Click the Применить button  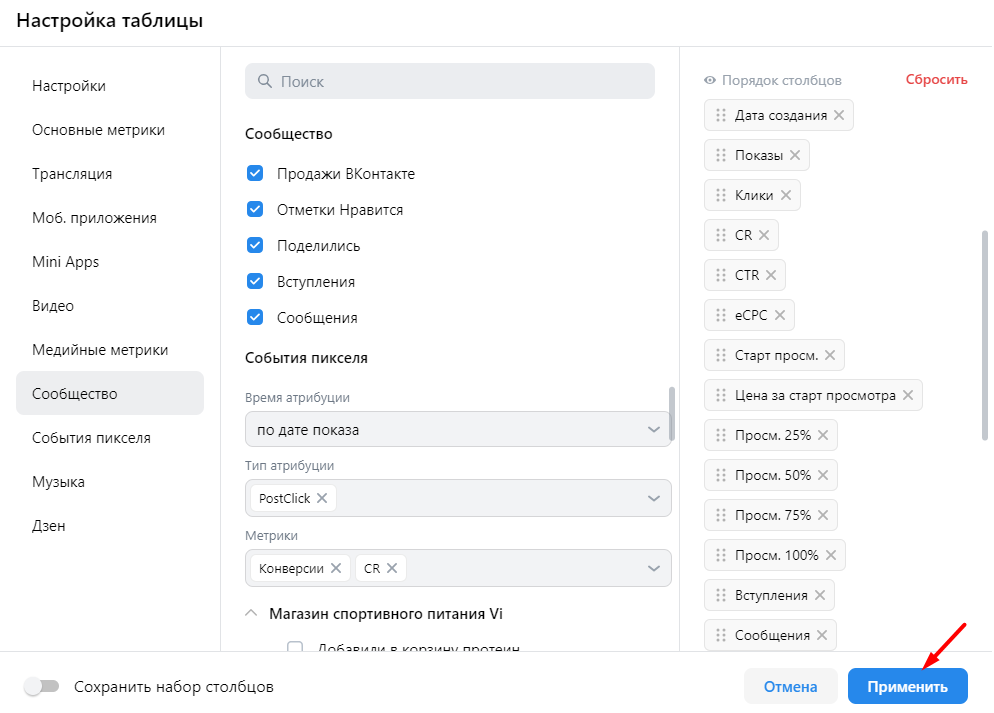coord(907,687)
